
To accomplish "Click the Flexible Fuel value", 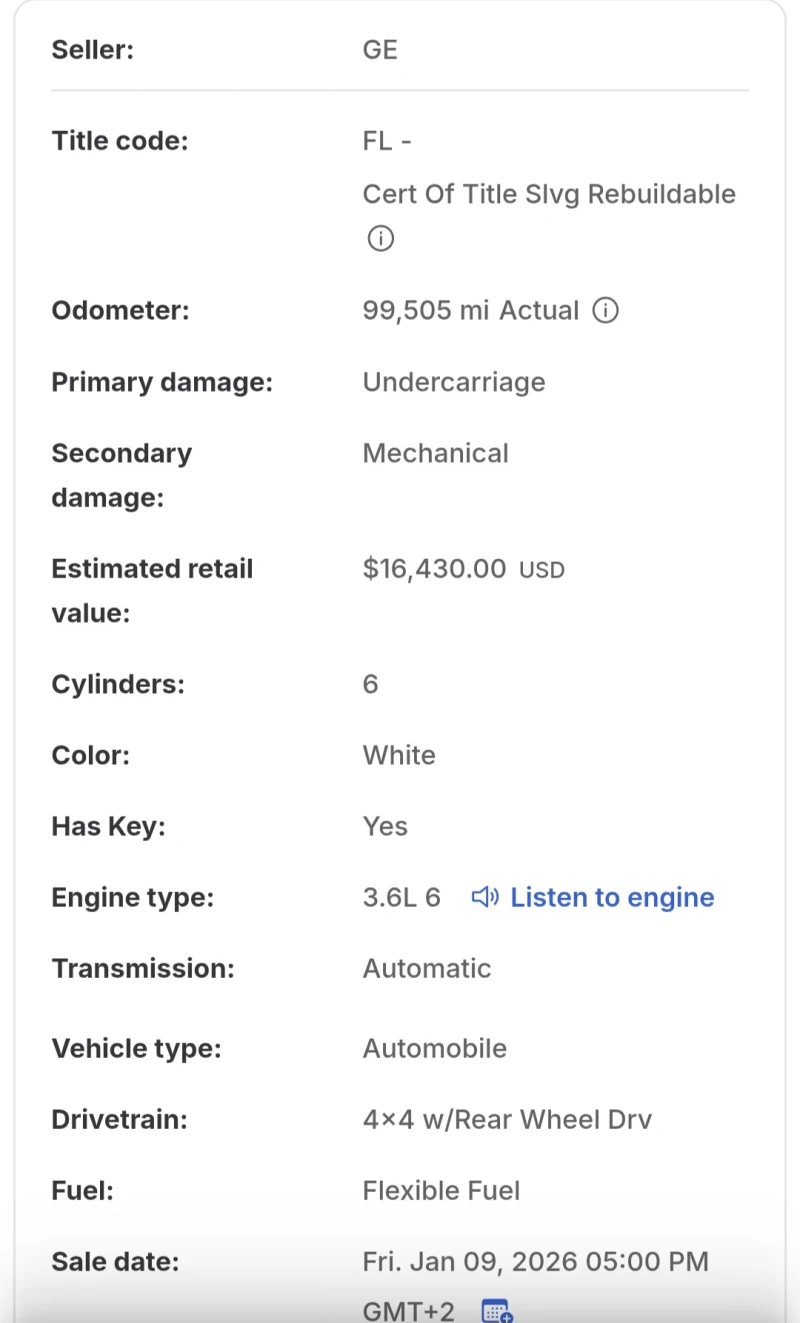I will [441, 1190].
